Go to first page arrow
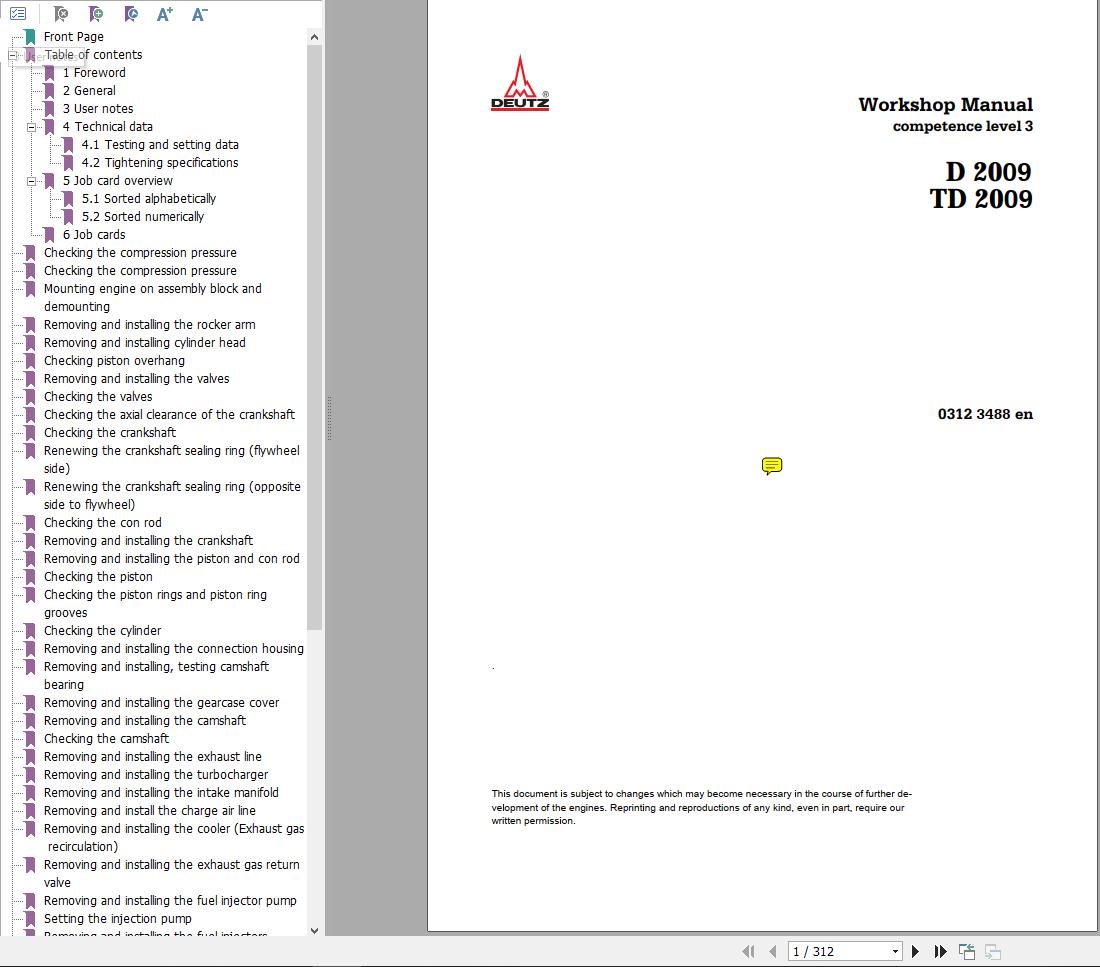 749,952
